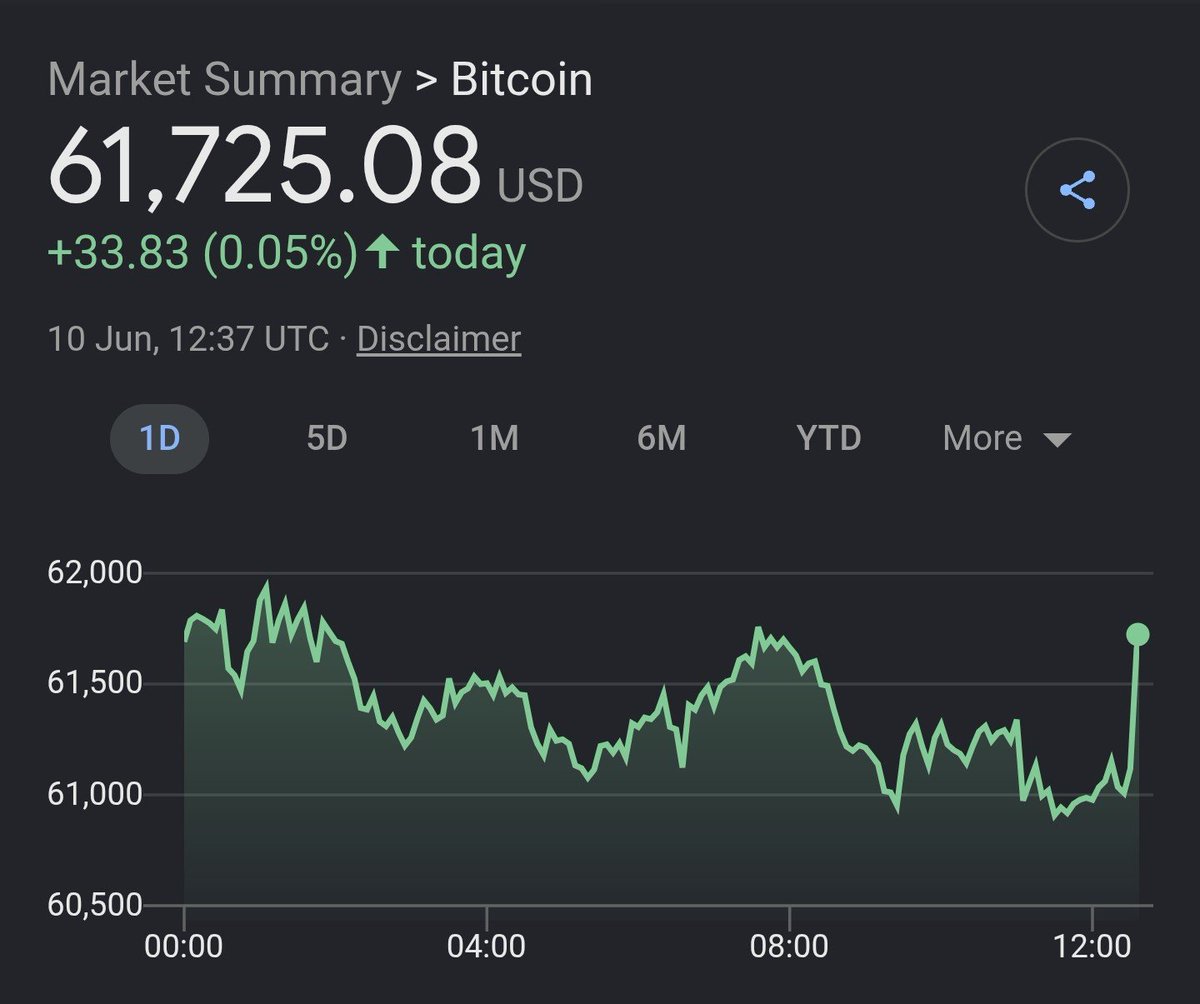
Task: Go back to Market Summary
Action: coord(224,80)
